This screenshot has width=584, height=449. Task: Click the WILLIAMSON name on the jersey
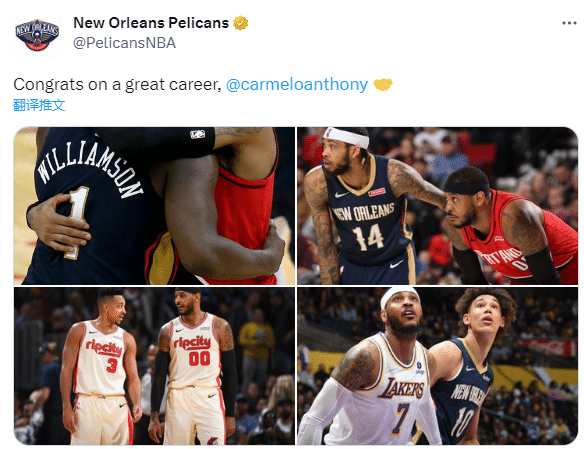tap(89, 169)
